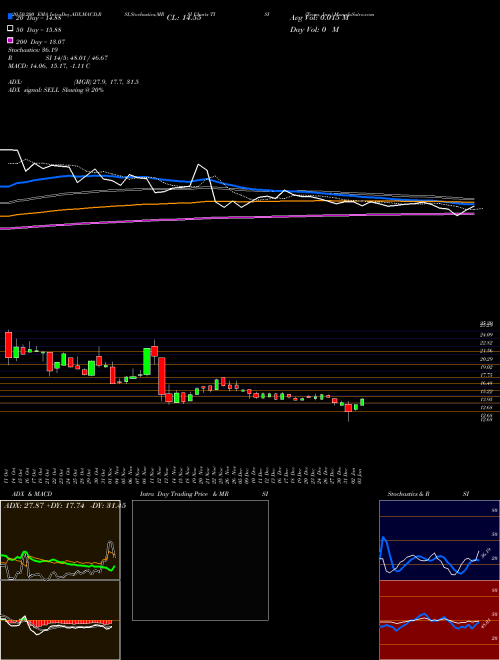This screenshot has width=500, height=660.
Task: Click the first date label on the x-axis
Action: click(x=8, y=475)
